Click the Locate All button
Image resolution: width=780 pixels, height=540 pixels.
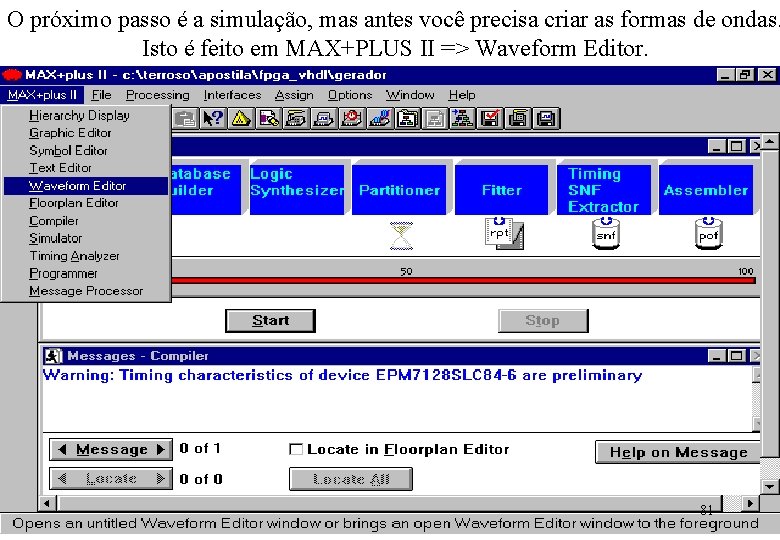pyautogui.click(x=351, y=479)
